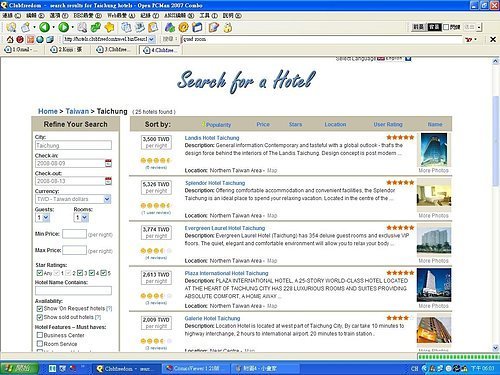Viewport: 500px width, 375px height.
Task: Open Landis Hotel Taichung link
Action: 212,138
